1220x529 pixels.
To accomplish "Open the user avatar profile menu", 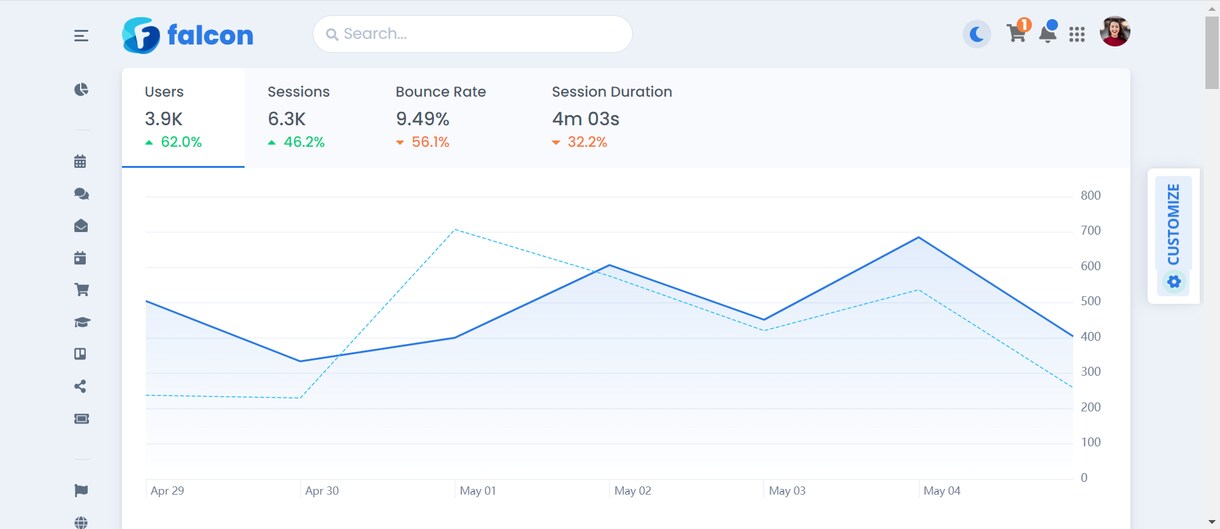I will coord(1115,32).
